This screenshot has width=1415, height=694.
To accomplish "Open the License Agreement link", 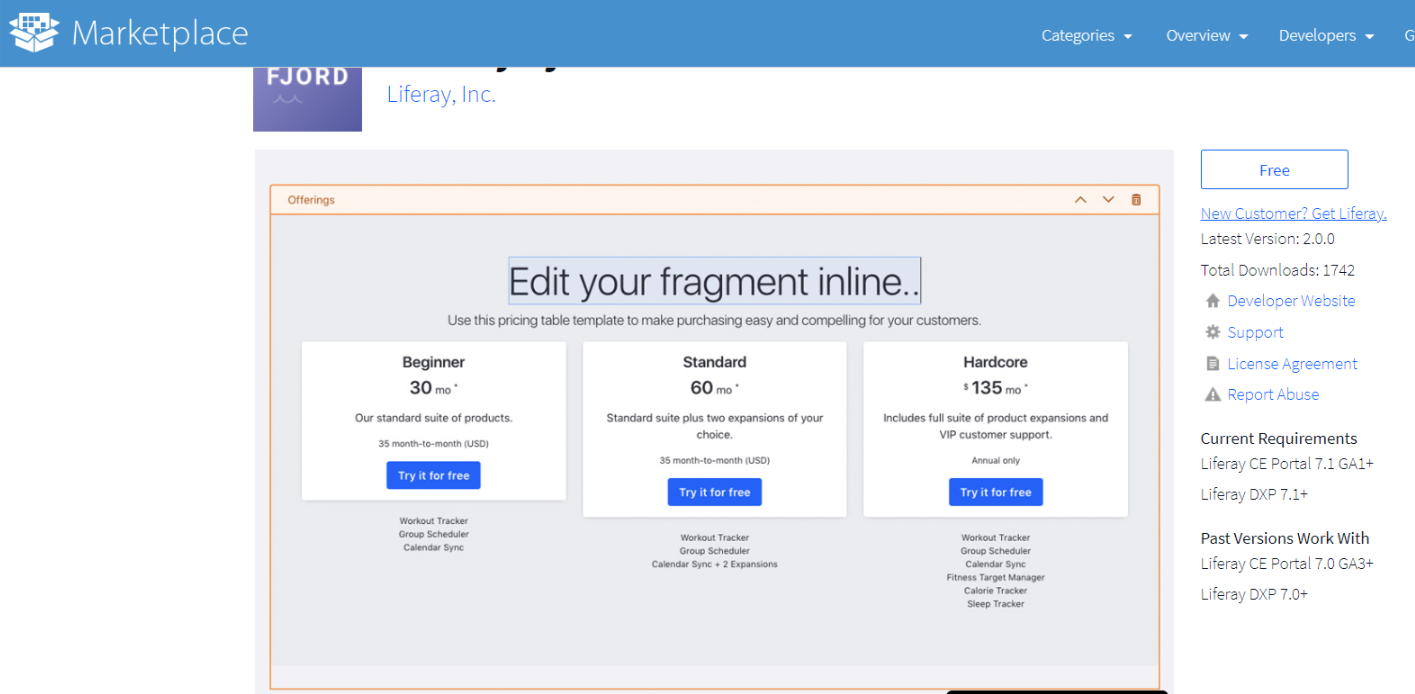I will 1292,364.
